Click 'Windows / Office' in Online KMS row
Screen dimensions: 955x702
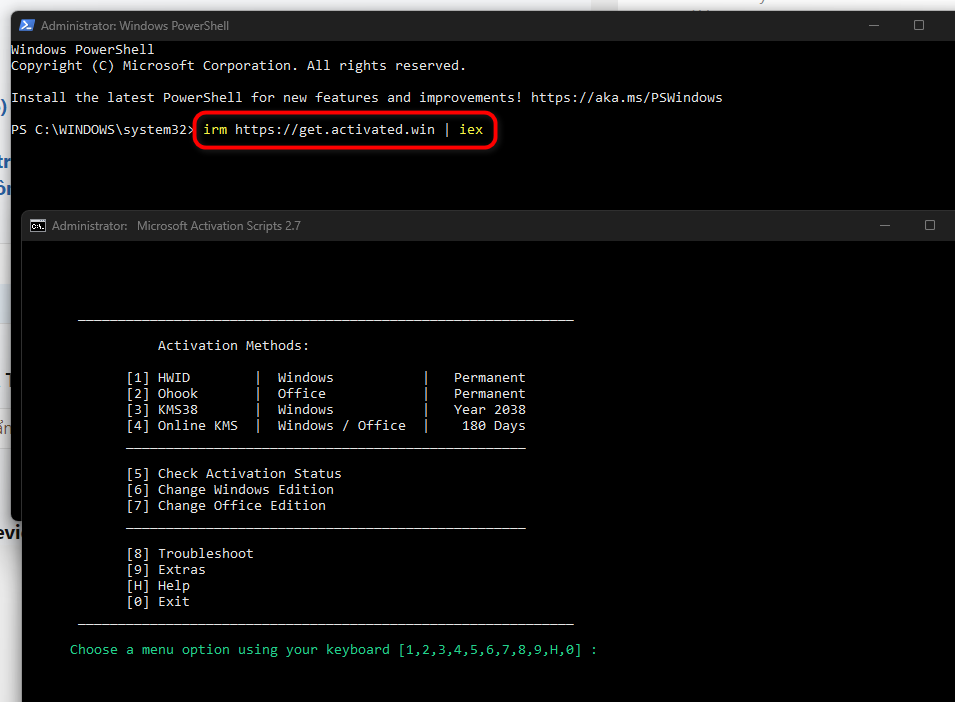342,426
